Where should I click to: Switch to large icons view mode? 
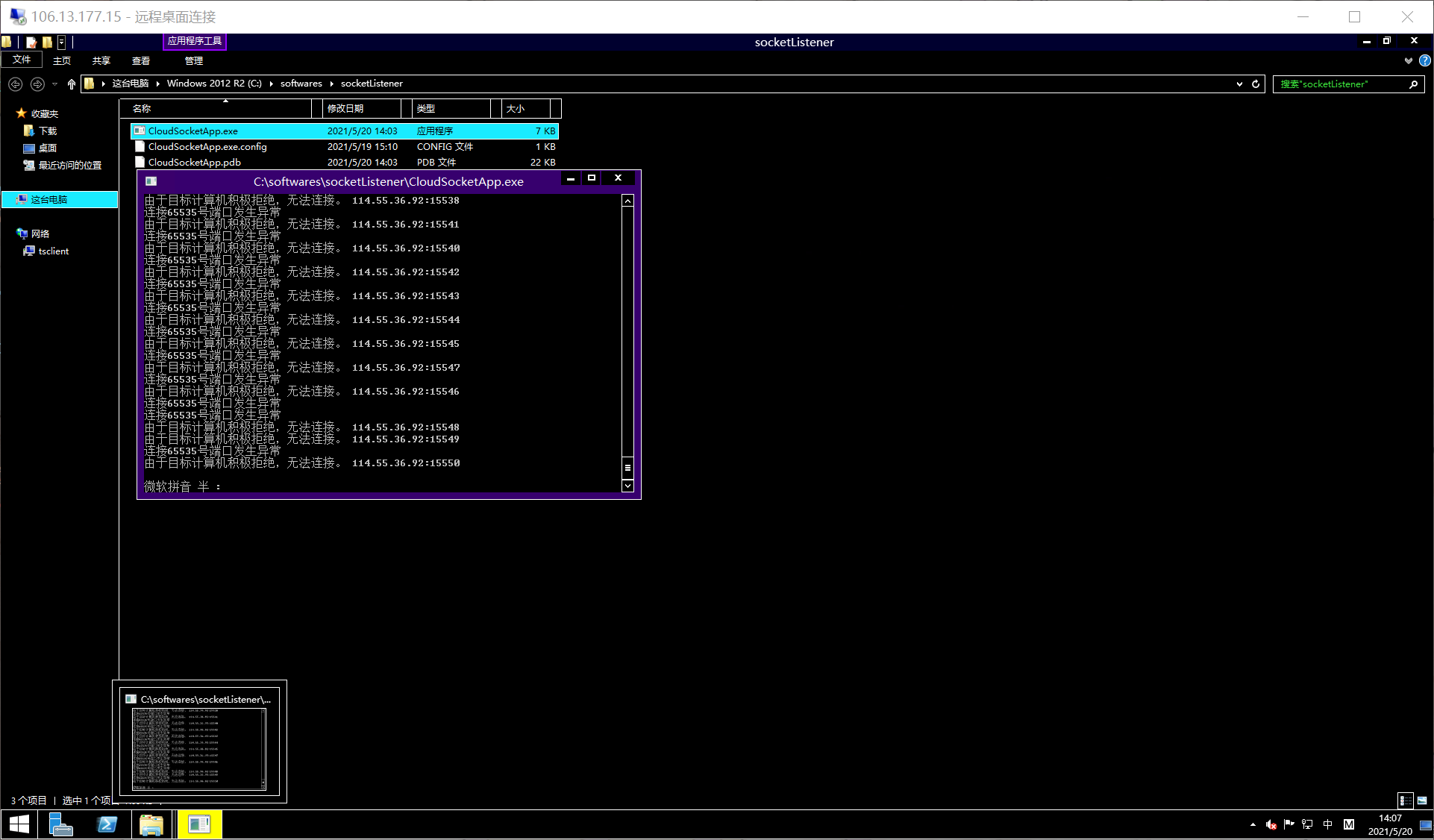click(x=1422, y=800)
